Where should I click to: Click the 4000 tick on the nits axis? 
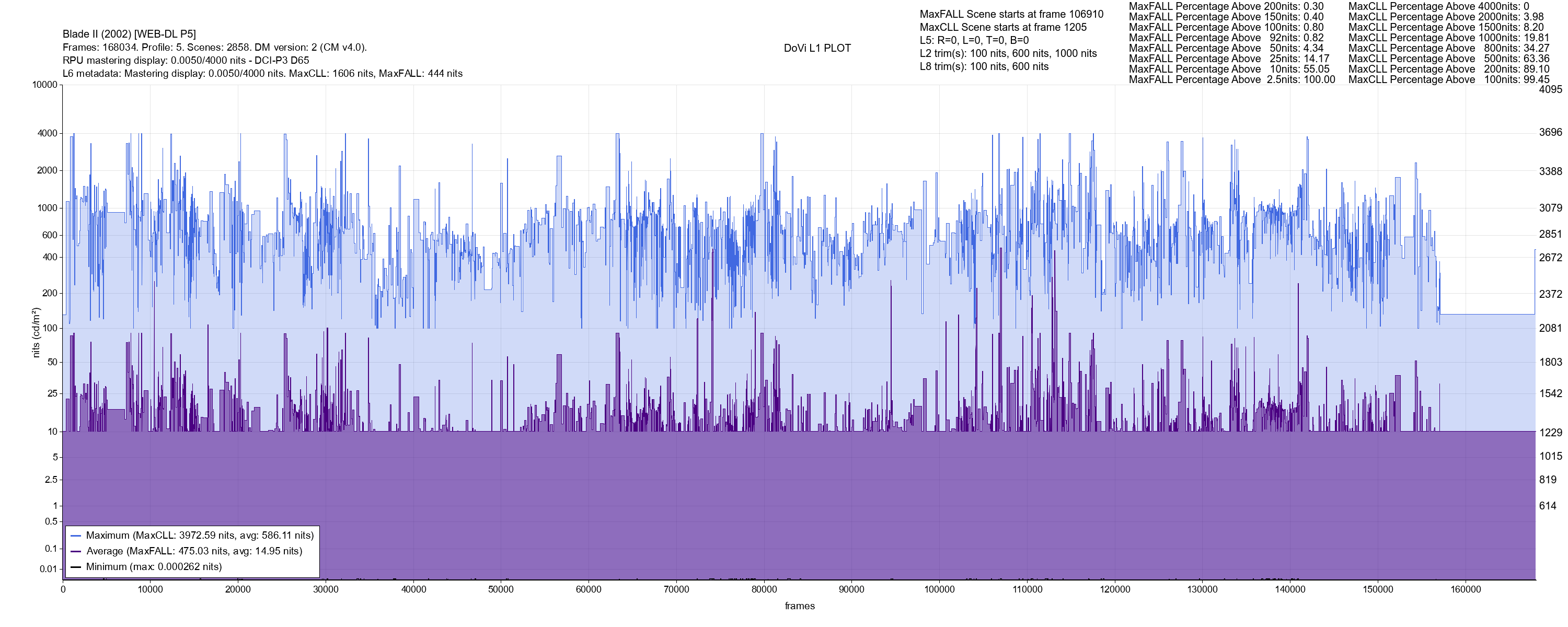pos(47,133)
